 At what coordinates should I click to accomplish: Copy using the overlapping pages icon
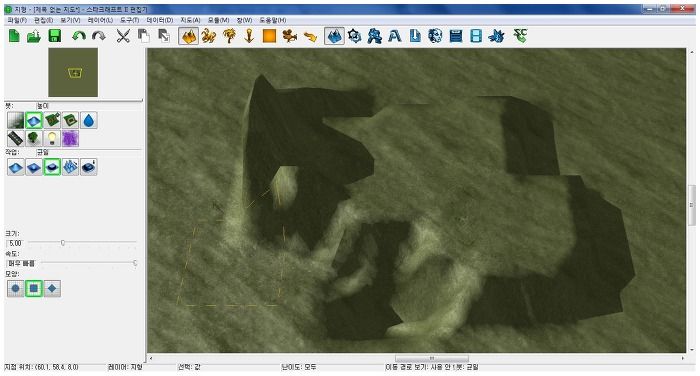[x=143, y=36]
